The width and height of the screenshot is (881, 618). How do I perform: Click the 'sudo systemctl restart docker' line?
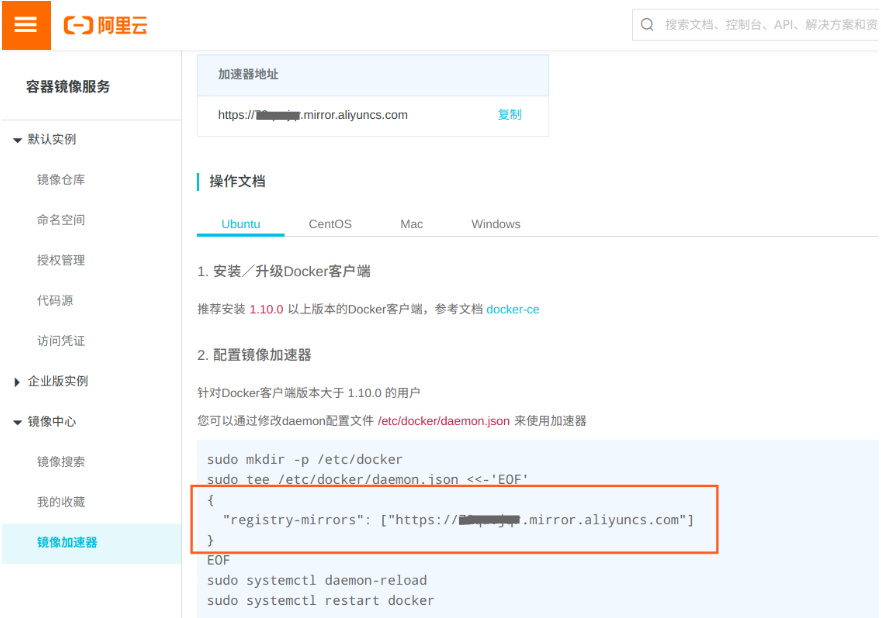coord(320,601)
